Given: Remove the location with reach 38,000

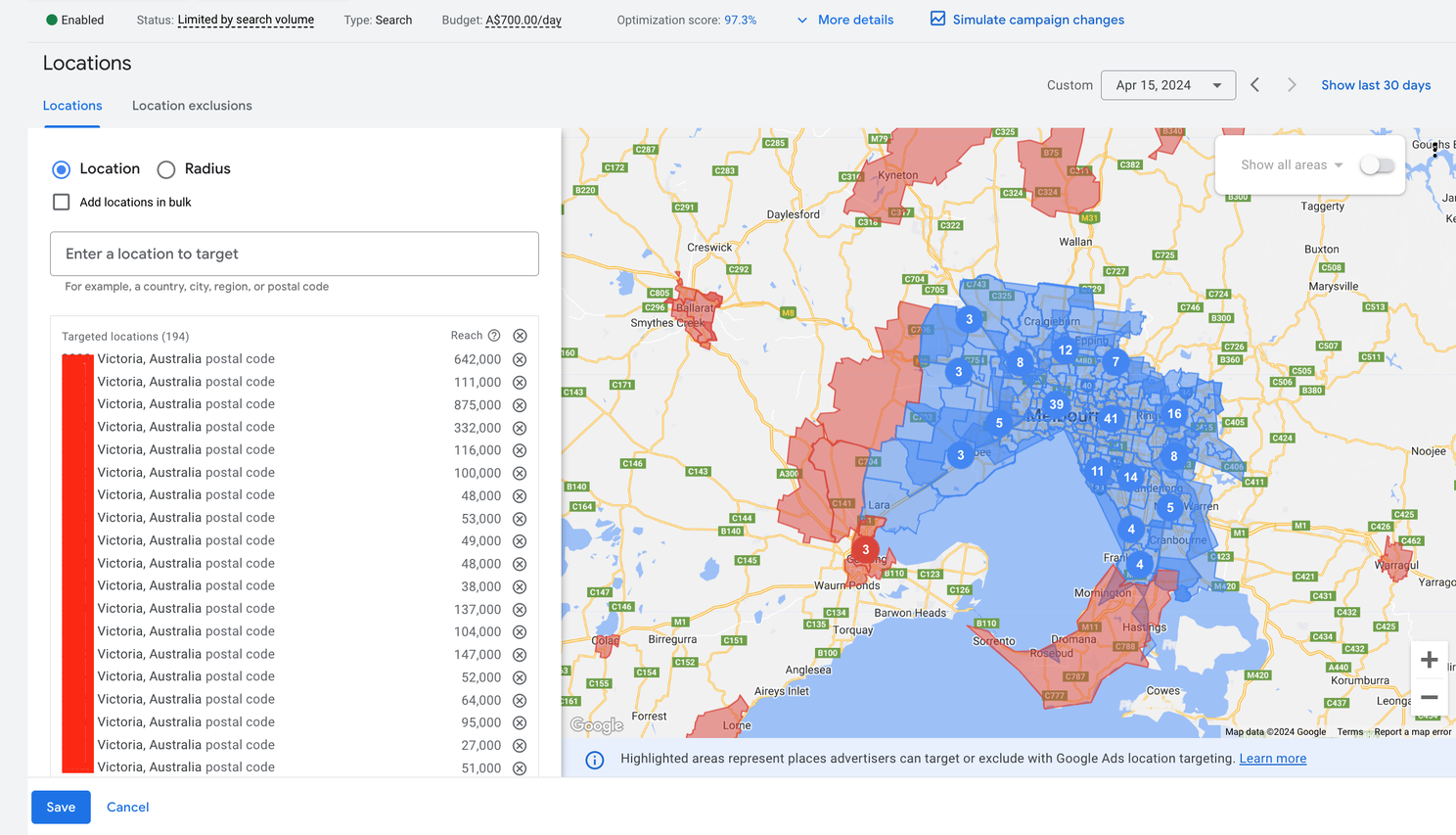Looking at the screenshot, I should coord(520,586).
